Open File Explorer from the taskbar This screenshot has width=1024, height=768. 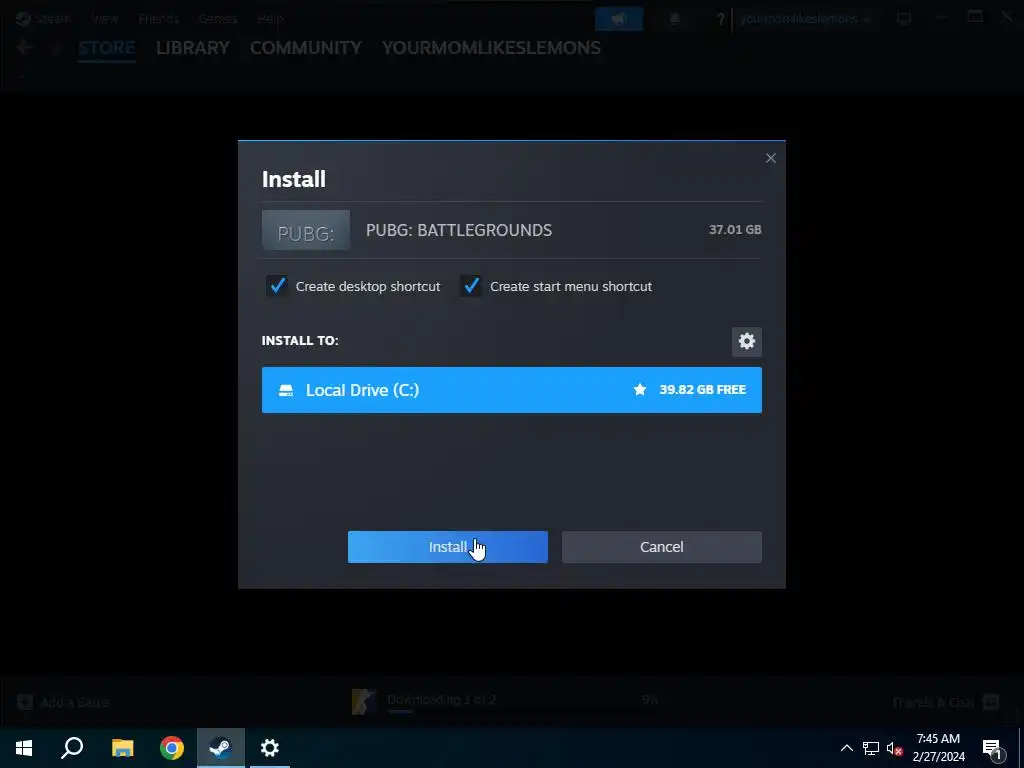point(122,748)
